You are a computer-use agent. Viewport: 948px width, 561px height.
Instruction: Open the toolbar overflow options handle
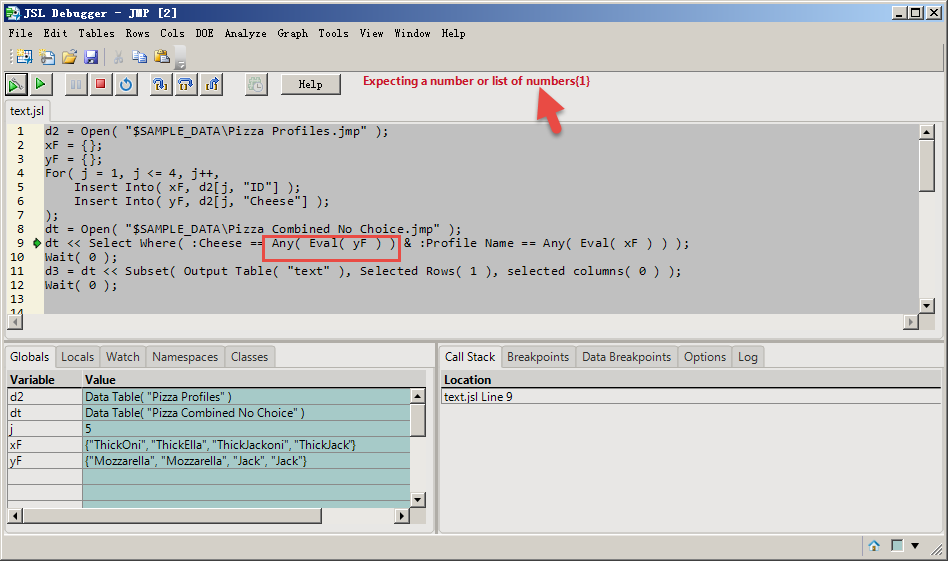pyautogui.click(x=180, y=57)
